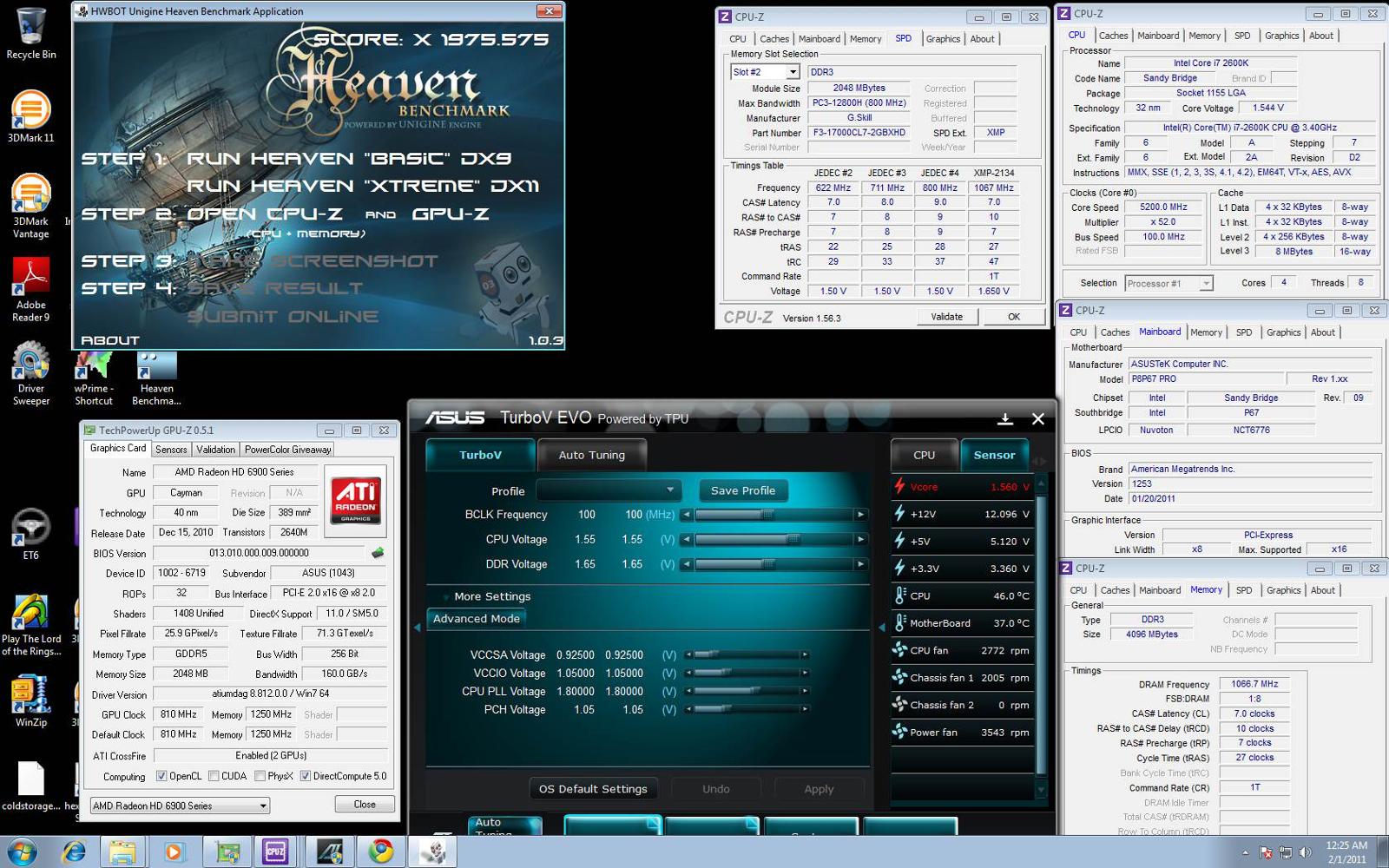Click the TurboV sensor panel scrollbar
This screenshot has width=1389, height=868.
point(1041,635)
